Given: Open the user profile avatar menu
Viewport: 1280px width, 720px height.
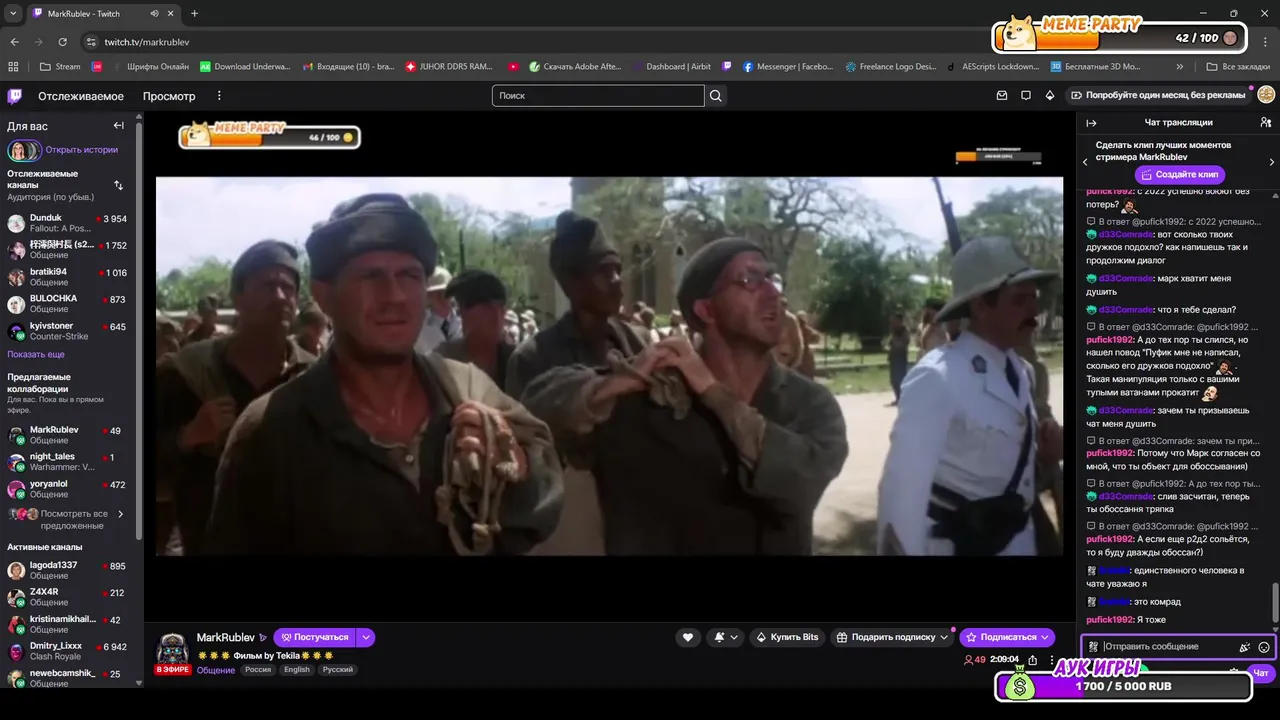Looking at the screenshot, I should coord(1266,95).
